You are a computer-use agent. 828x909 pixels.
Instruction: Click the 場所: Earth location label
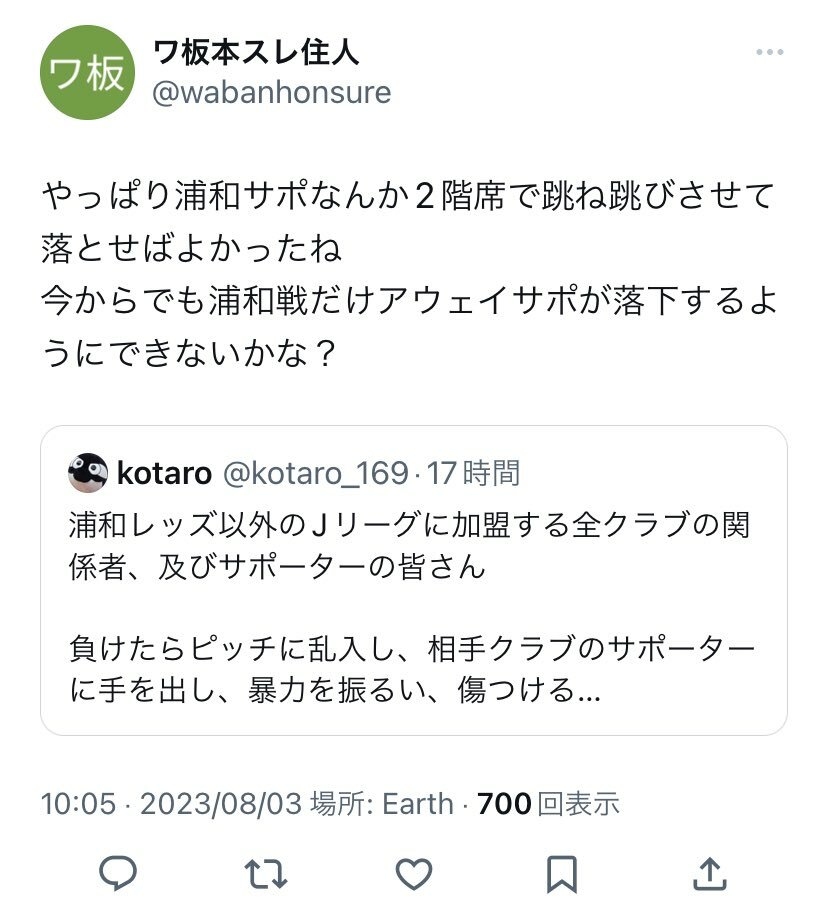point(382,803)
